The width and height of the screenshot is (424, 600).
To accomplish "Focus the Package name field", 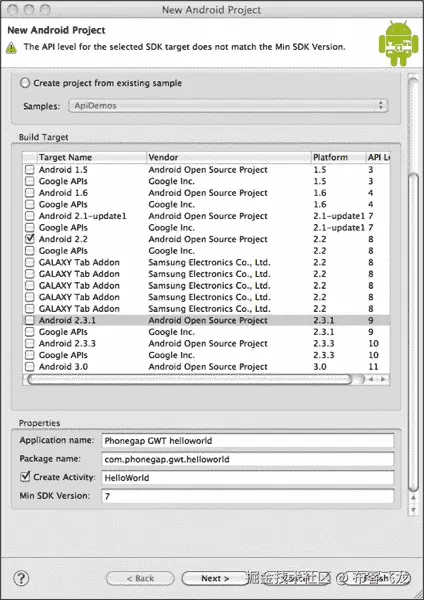I will point(248,459).
